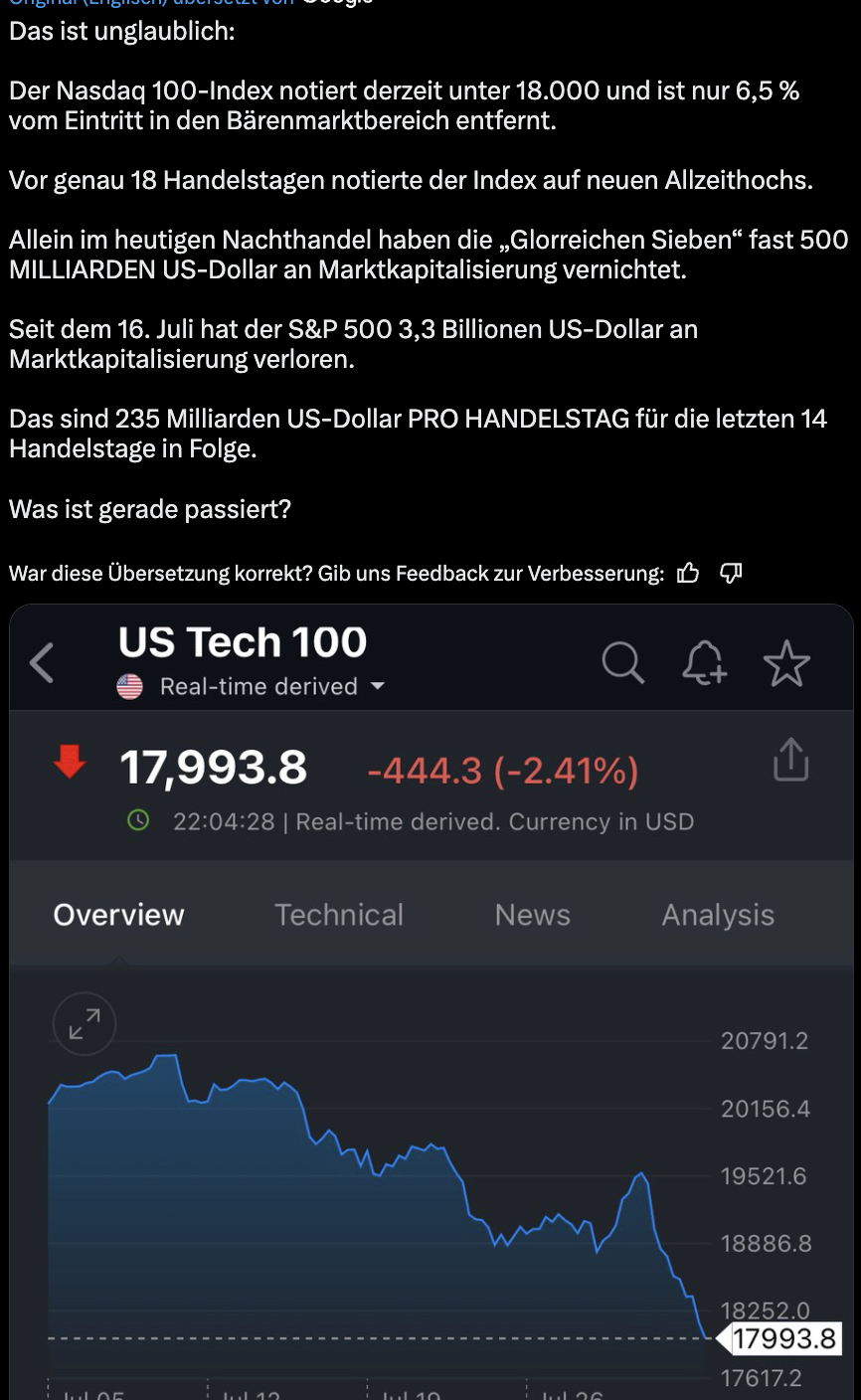
Task: Click the thumbs-up translation feedback icon
Action: [688, 573]
